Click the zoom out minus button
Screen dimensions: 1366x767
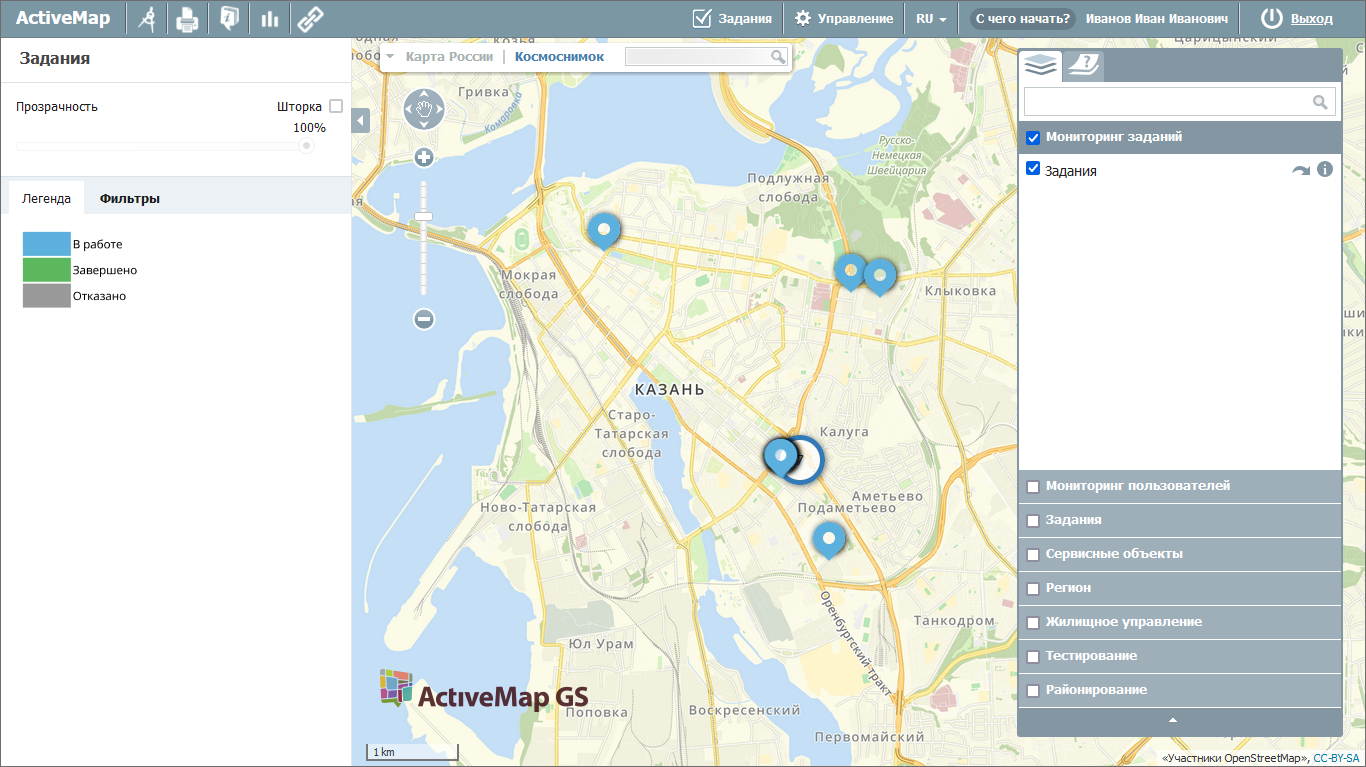click(424, 319)
